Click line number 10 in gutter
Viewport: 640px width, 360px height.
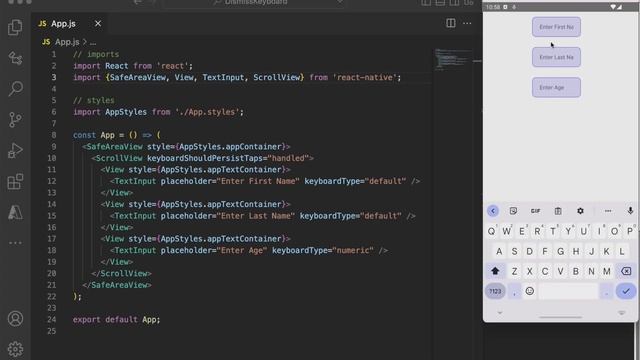52,158
